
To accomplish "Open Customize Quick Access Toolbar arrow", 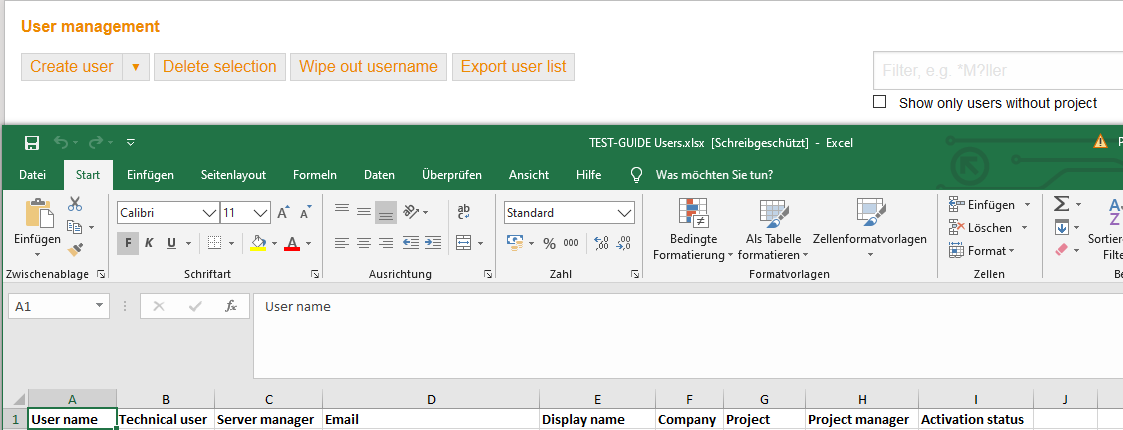I will tap(130, 143).
